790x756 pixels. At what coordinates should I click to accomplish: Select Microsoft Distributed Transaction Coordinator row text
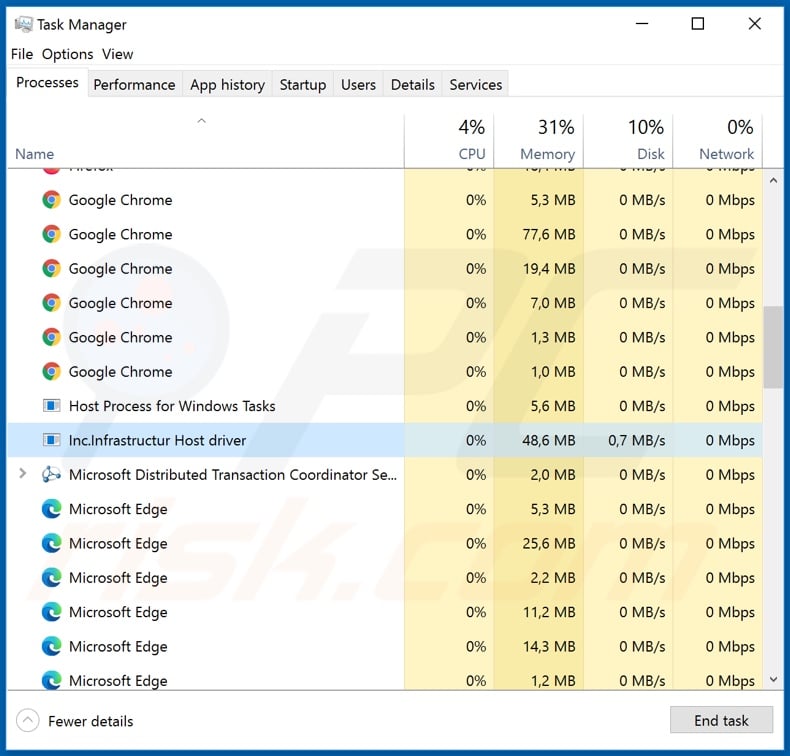[233, 474]
